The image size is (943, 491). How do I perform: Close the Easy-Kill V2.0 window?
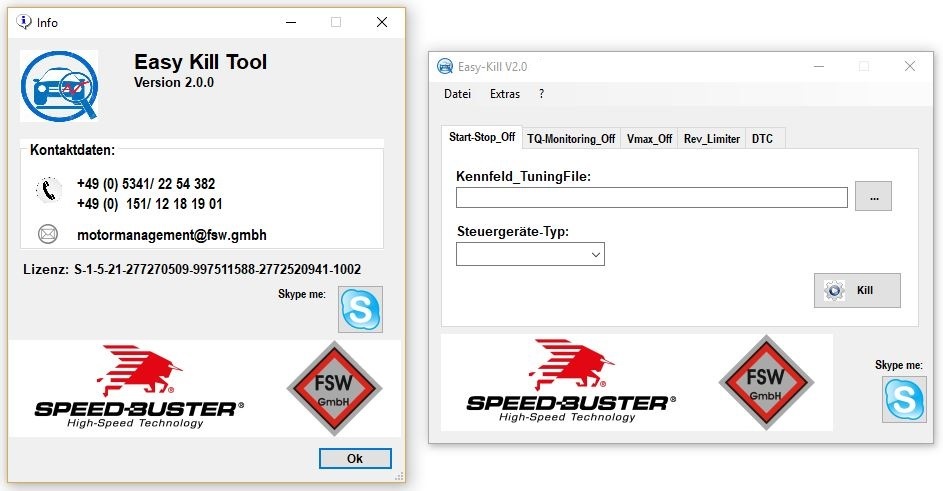click(910, 66)
